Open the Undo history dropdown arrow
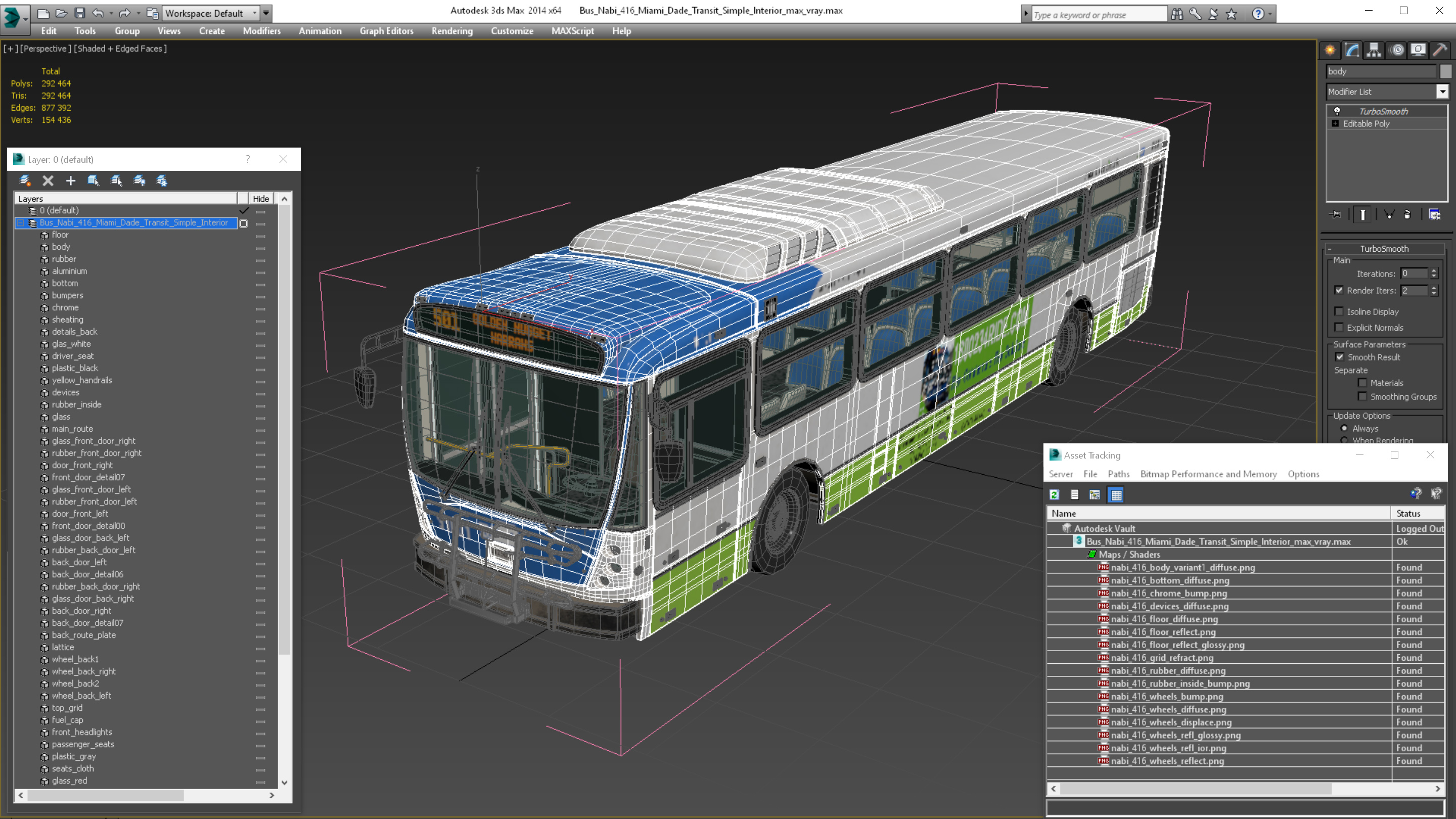The width and height of the screenshot is (1456, 819). point(111,13)
